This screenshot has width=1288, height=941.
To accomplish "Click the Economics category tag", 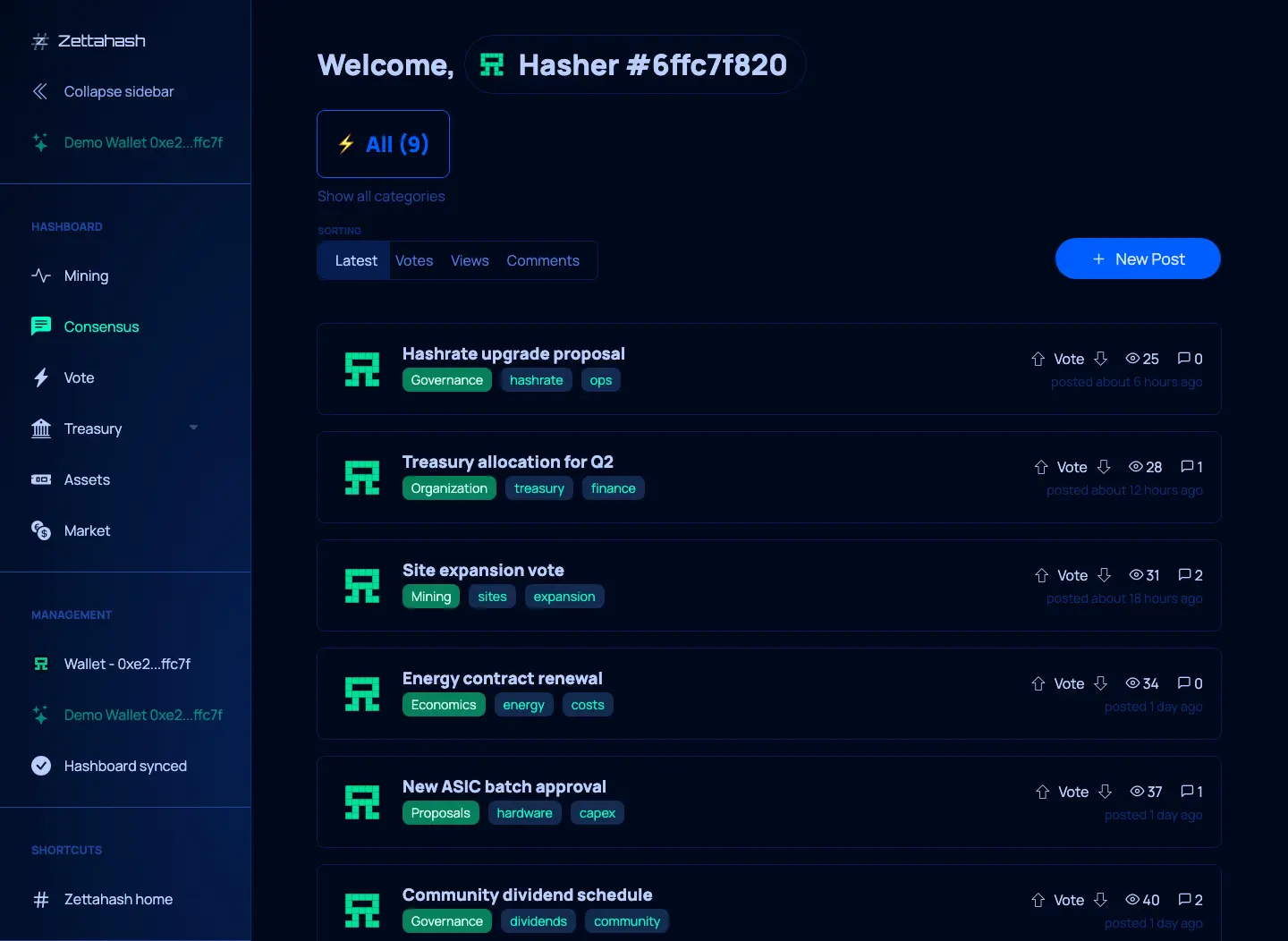I will pos(444,705).
